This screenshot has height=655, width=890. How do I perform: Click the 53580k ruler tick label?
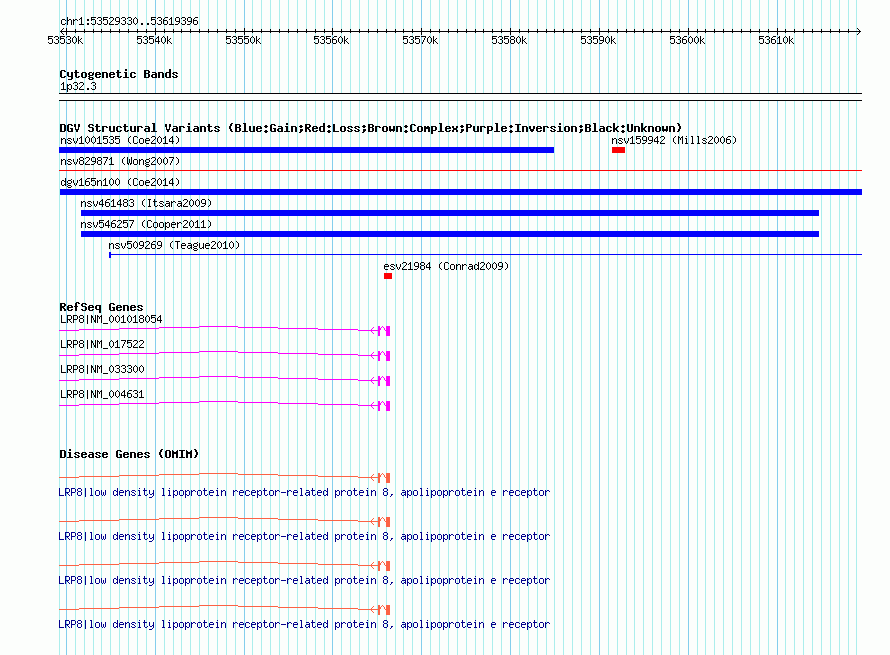click(509, 40)
